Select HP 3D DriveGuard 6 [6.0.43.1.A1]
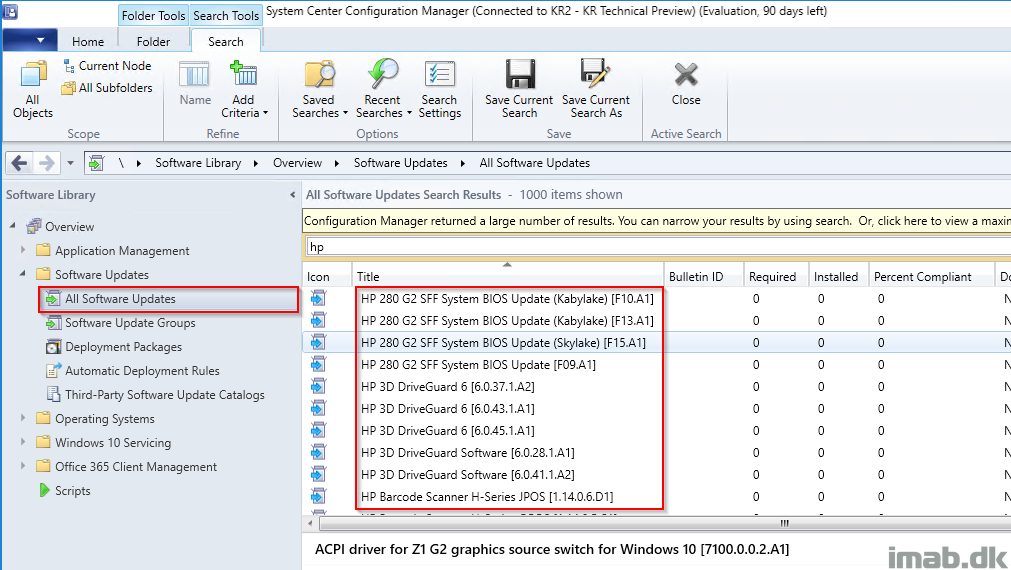 (447, 408)
